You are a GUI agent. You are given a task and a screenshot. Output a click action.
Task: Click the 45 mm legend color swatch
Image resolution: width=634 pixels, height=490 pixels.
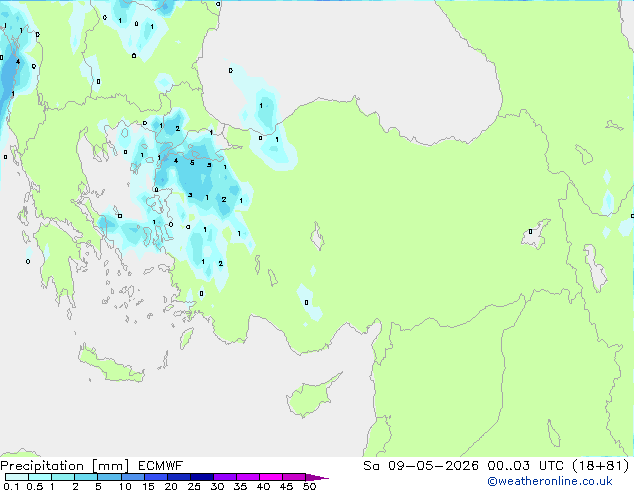click(x=294, y=477)
